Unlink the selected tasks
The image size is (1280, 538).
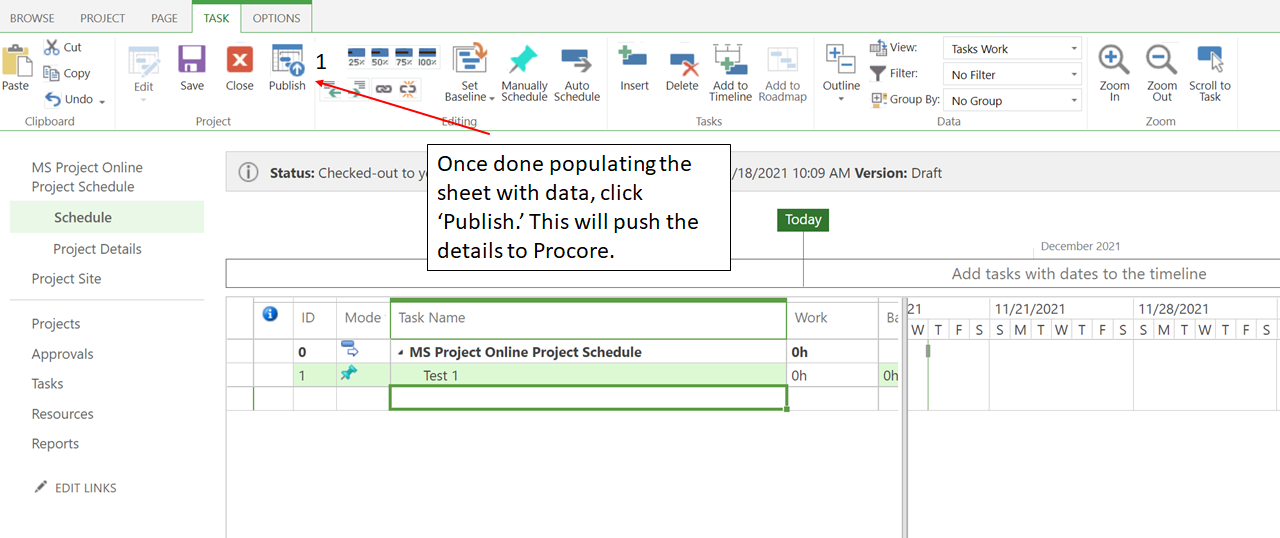tap(408, 88)
